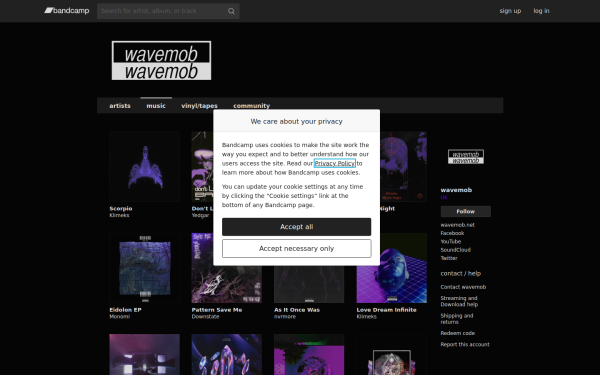Click the contact / help heading
This screenshot has height=375, width=600.
(460, 274)
